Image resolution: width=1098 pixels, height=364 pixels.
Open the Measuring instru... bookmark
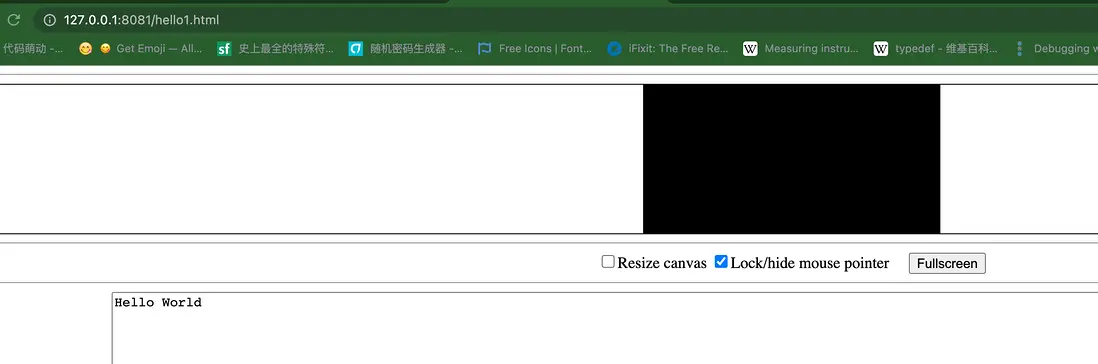pos(811,49)
